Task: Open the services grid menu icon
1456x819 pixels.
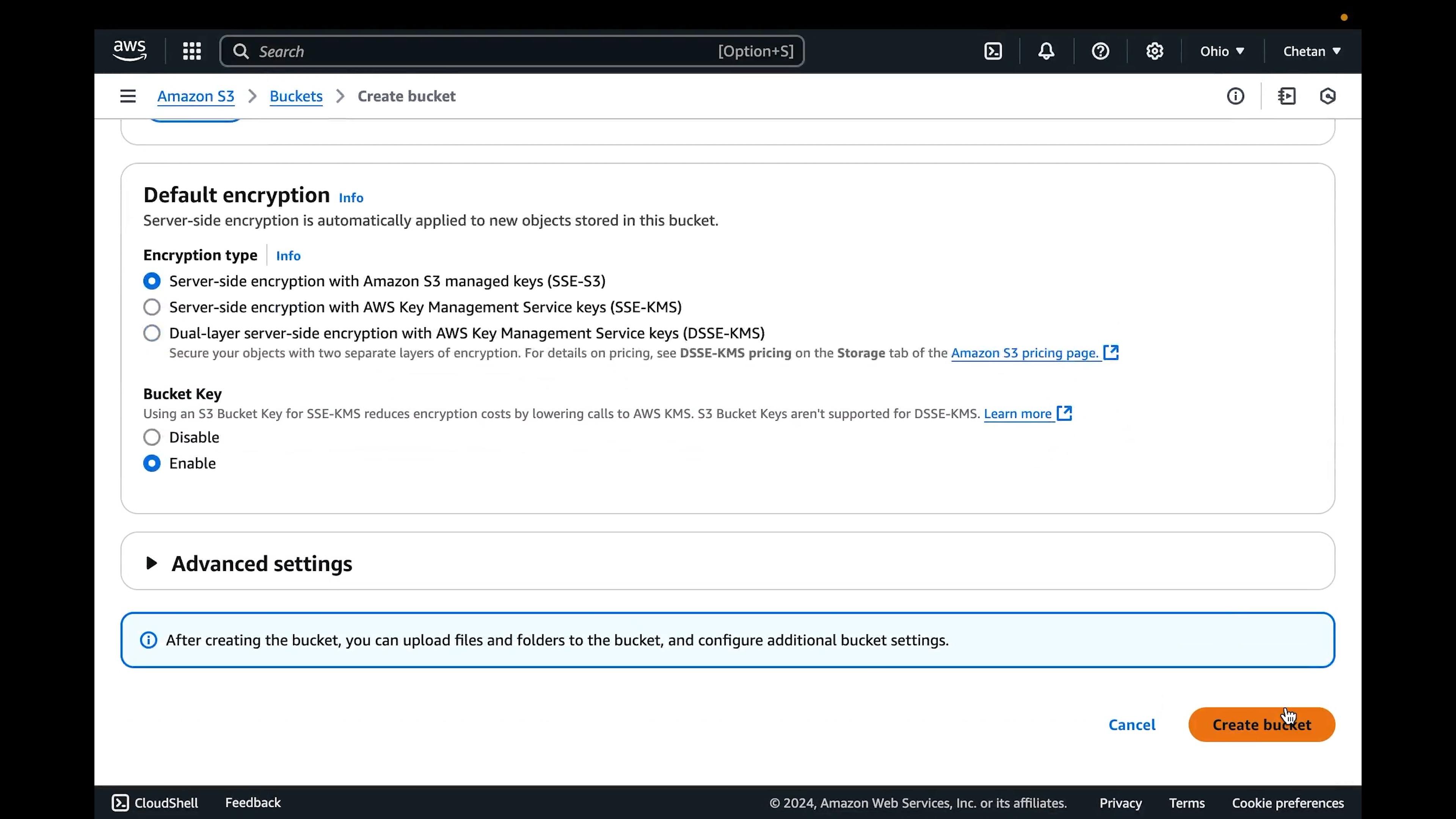Action: coord(191,51)
